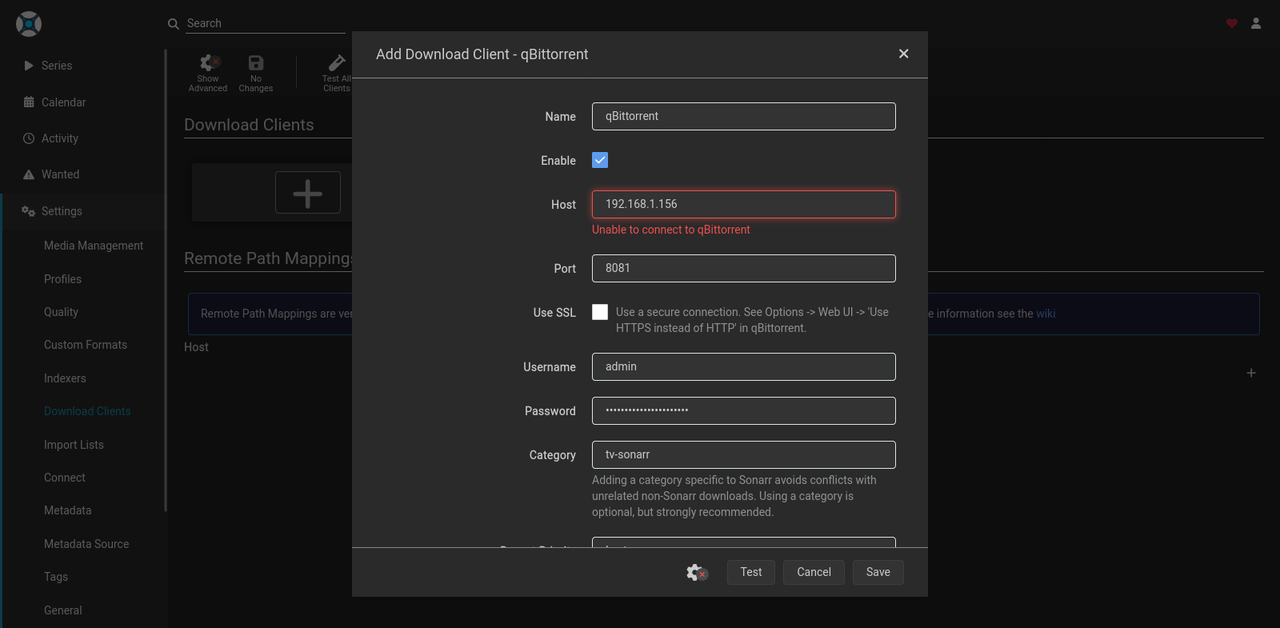Click the Download Clients heading
Image resolution: width=1280 pixels, height=628 pixels.
coord(249,125)
